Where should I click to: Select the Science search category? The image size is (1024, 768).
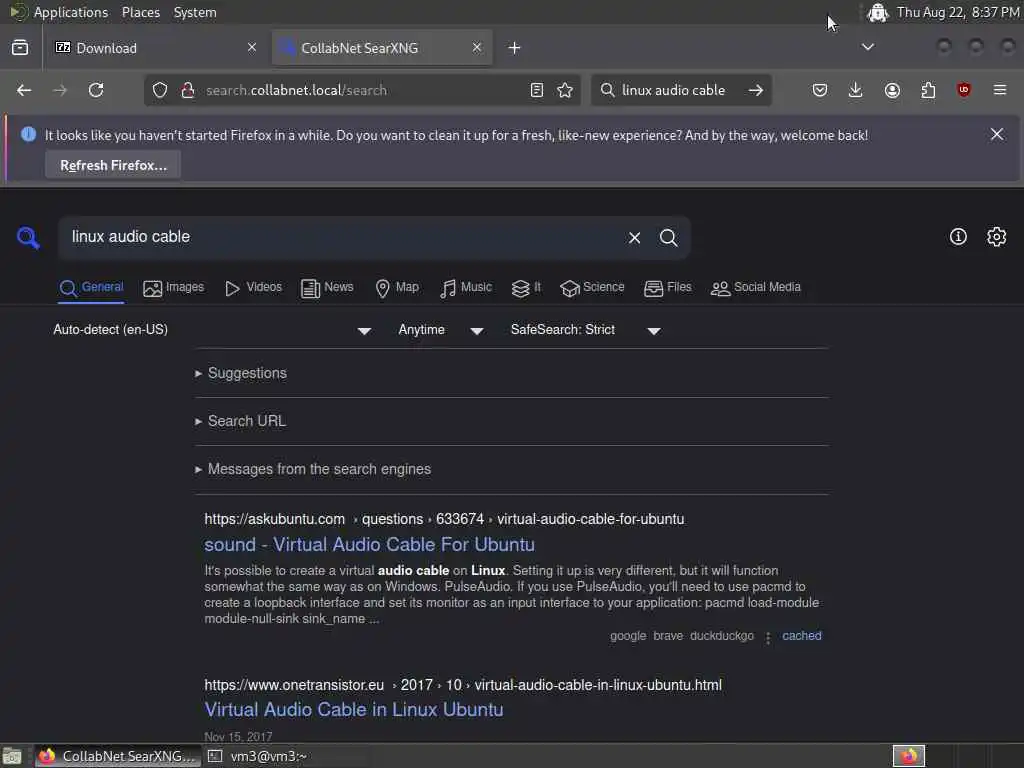pos(592,287)
